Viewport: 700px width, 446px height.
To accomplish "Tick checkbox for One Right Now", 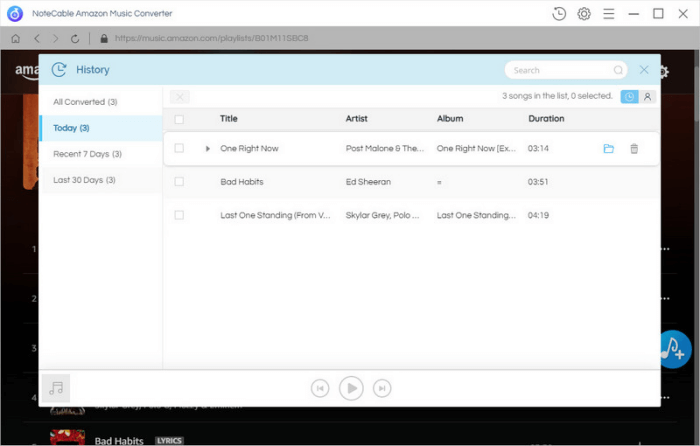I will pyautogui.click(x=179, y=148).
